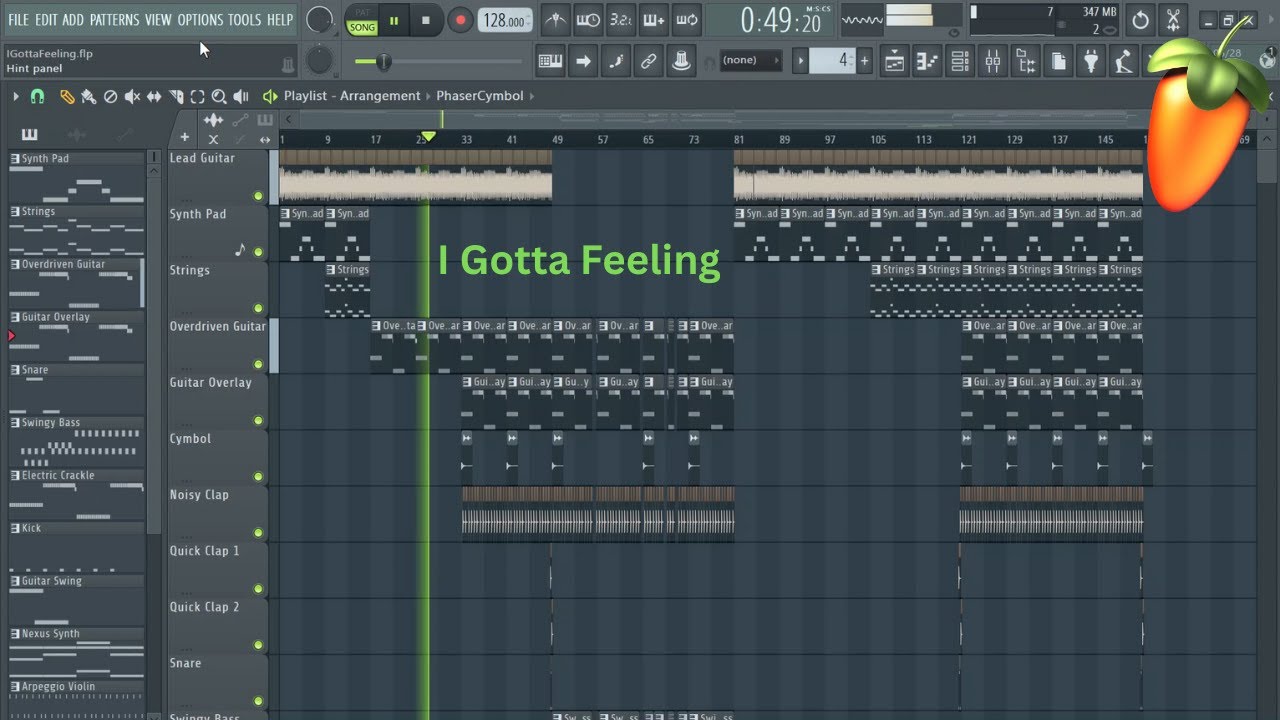Toggle the 3-2-1 recording countdown
This screenshot has width=1280, height=720.
[621, 19]
